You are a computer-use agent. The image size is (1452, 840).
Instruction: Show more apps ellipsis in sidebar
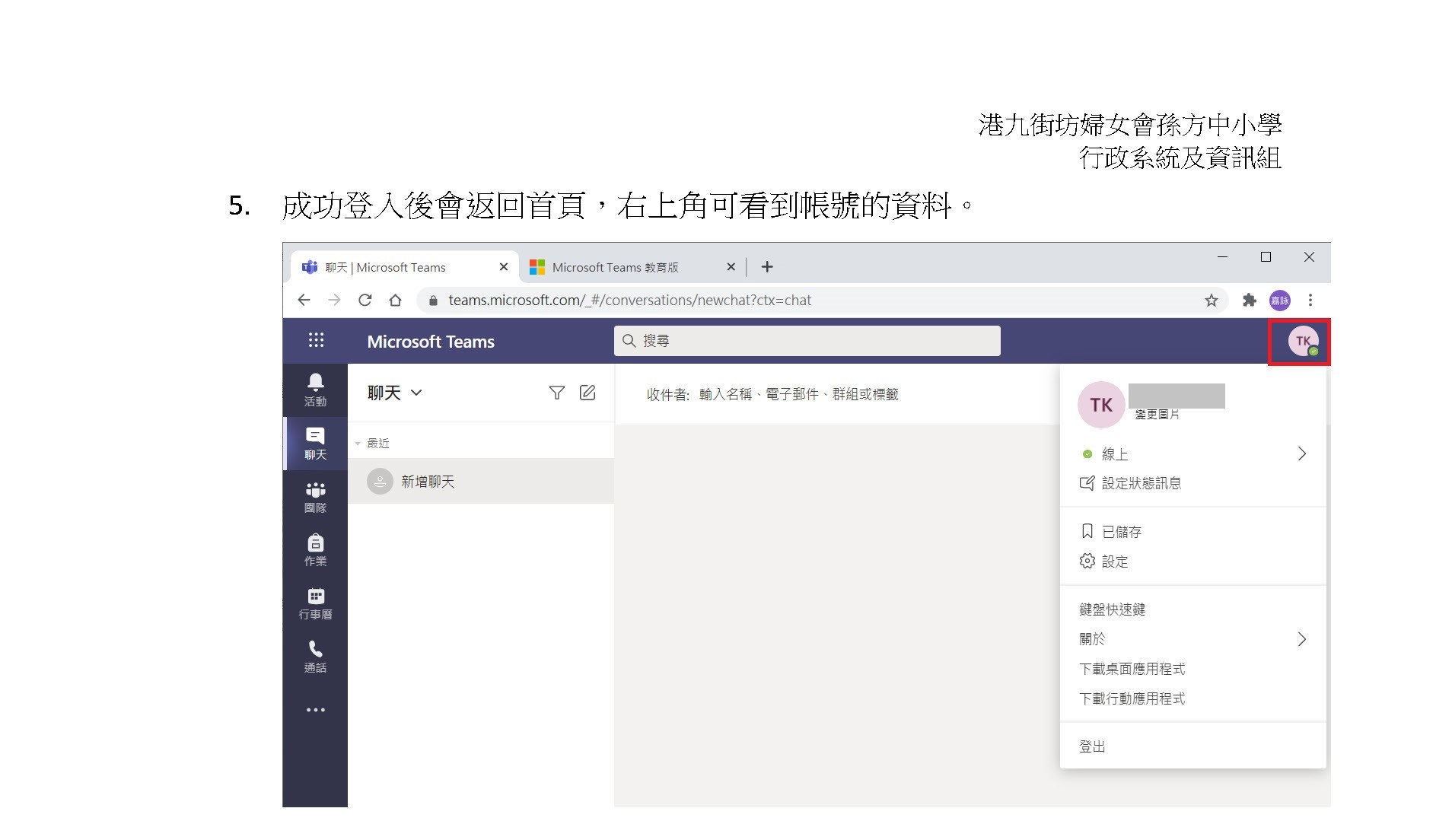point(315,710)
